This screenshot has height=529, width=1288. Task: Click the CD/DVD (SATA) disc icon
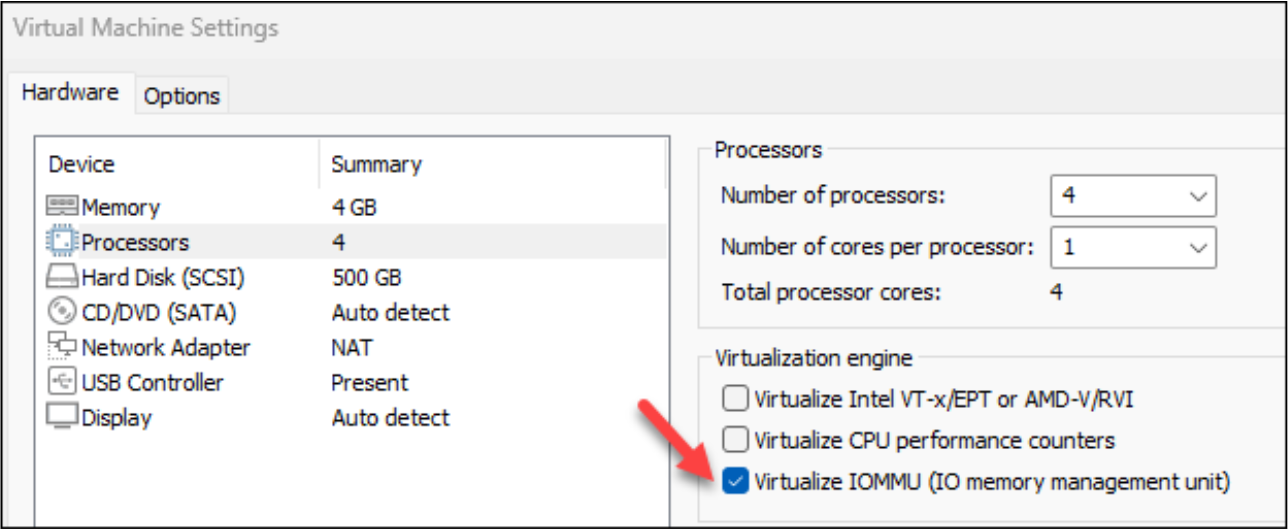63,313
